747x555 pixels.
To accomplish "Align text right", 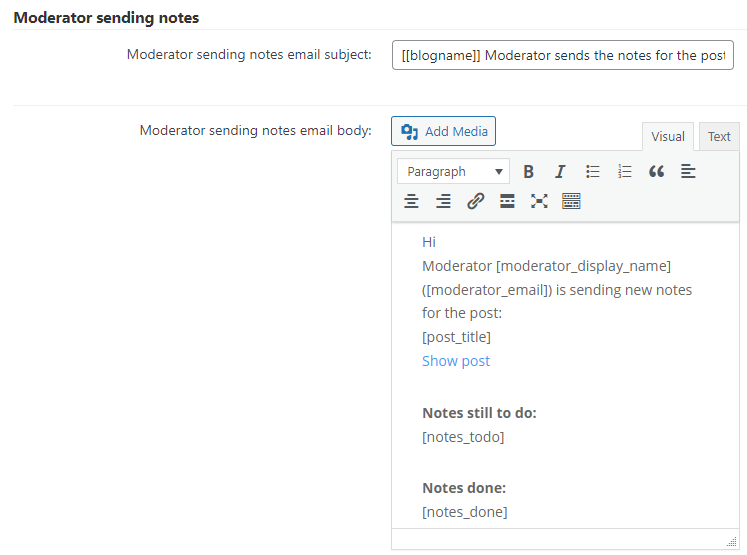I will [443, 201].
